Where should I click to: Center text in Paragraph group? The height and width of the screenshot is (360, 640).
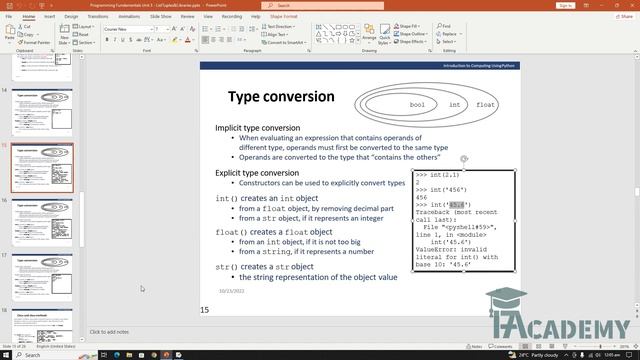coord(213,40)
